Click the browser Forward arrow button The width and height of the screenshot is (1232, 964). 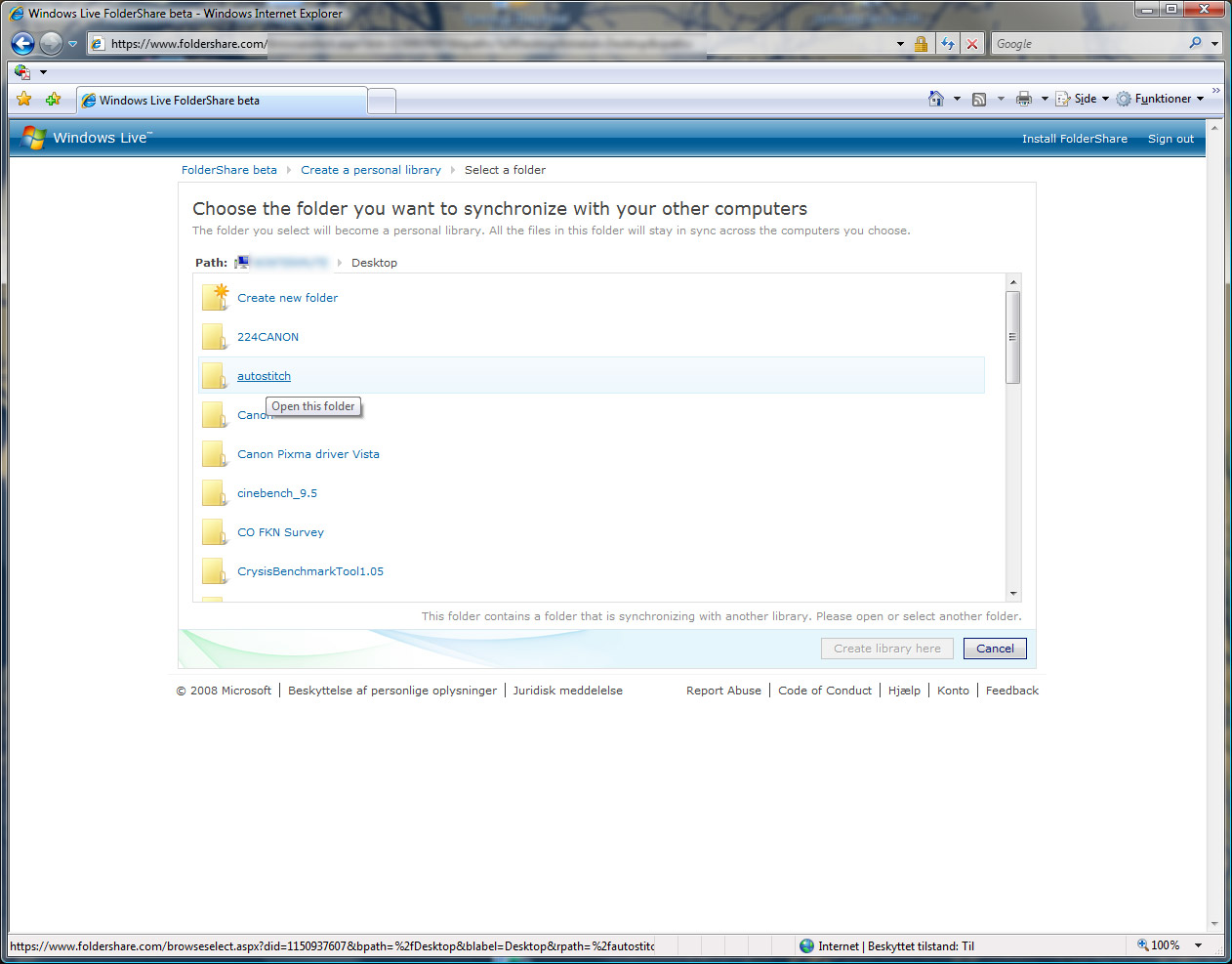[51, 43]
